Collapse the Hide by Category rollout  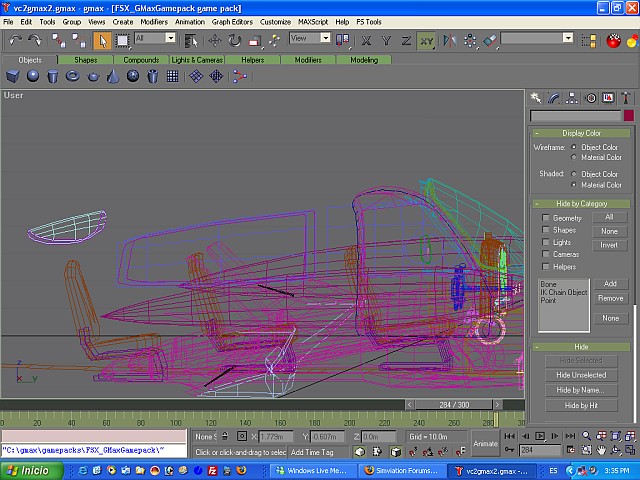581,203
